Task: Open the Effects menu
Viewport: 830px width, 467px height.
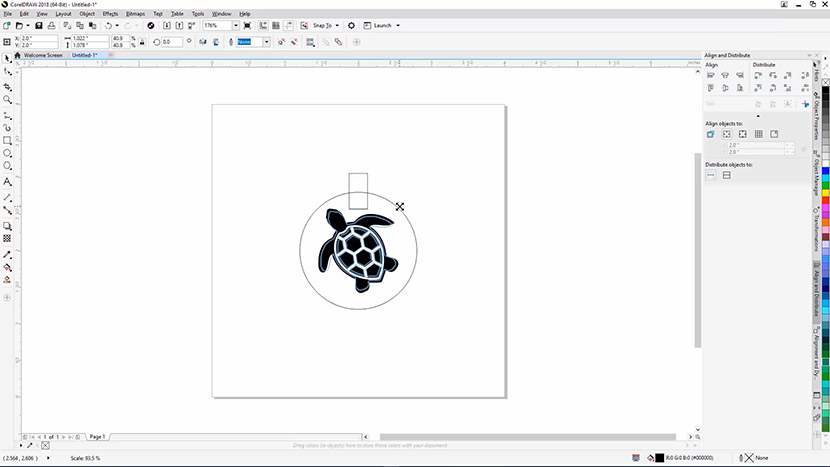Action: tap(110, 13)
